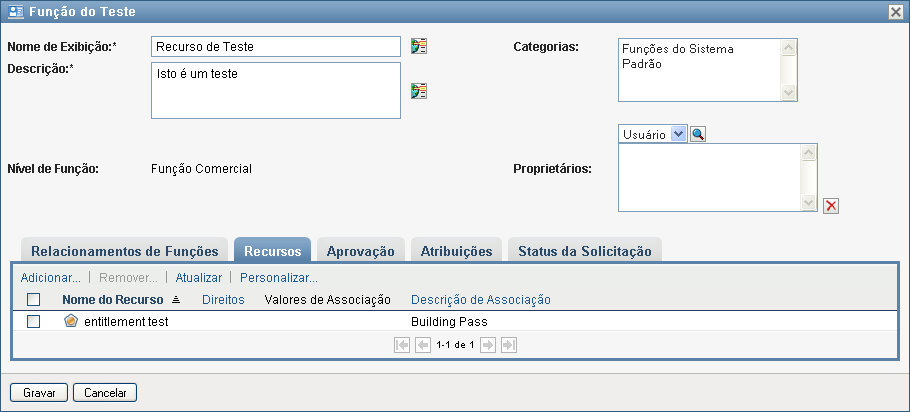Sort by Nome do Recurso column
Image resolution: width=910 pixels, height=412 pixels.
pyautogui.click(x=113, y=299)
